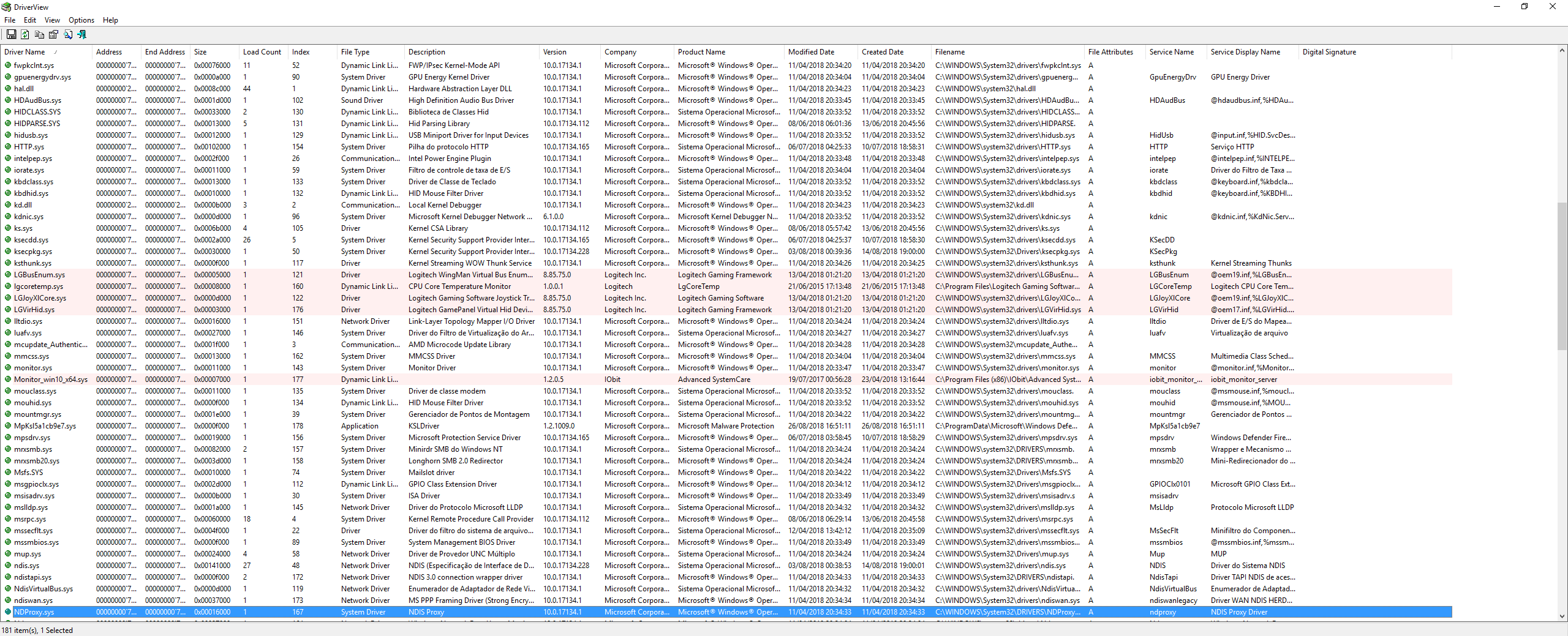Click the Find magnifier toolbar icon
Image resolution: width=1568 pixels, height=636 pixels.
[68, 35]
